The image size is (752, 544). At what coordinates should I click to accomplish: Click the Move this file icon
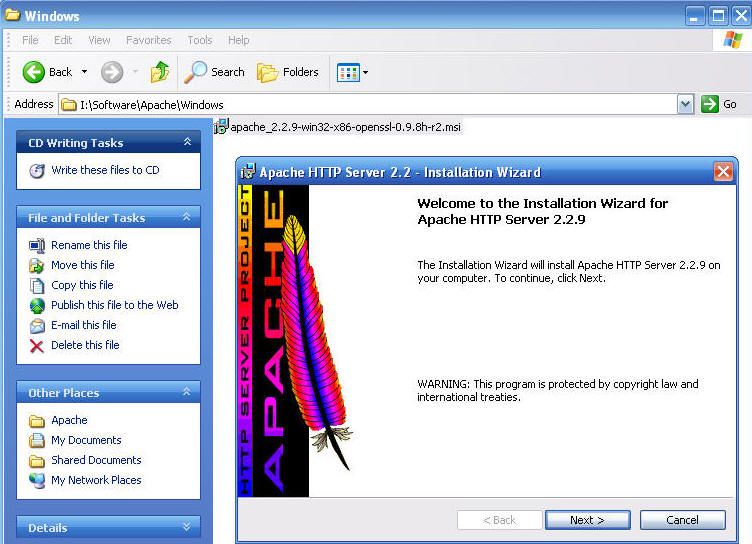click(x=37, y=265)
